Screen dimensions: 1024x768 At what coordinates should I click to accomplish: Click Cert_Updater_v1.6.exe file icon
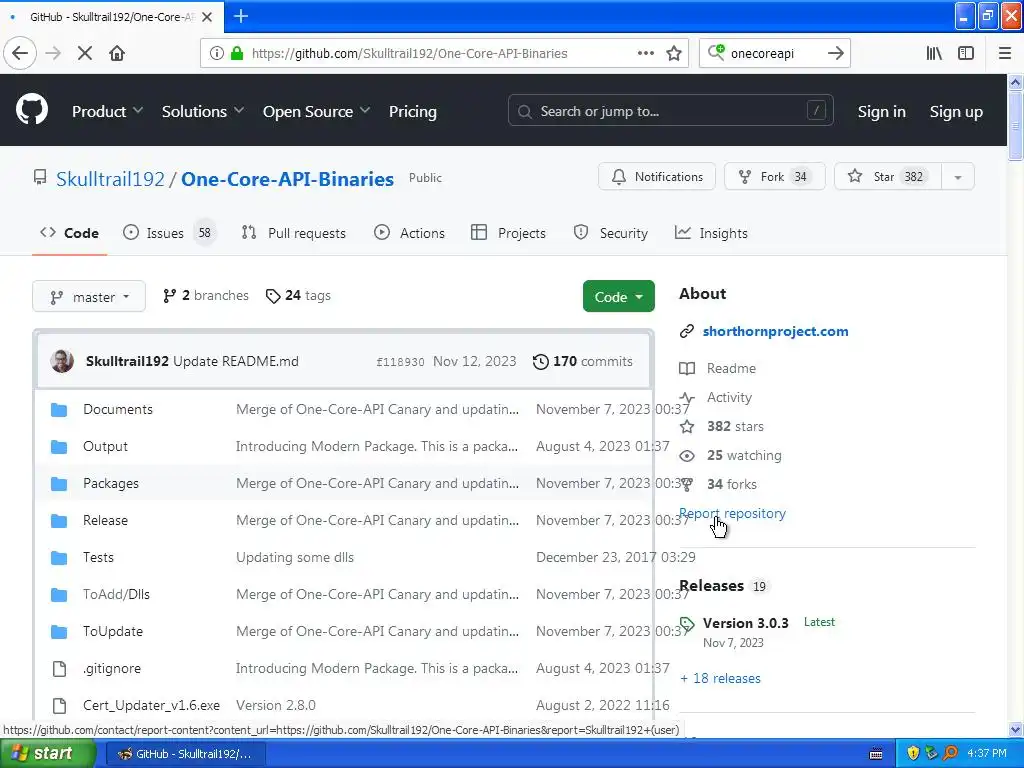59,705
